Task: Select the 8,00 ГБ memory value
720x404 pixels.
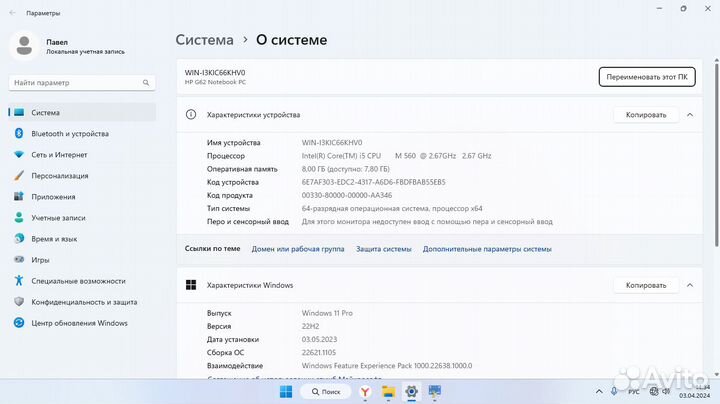Action: 345,169
